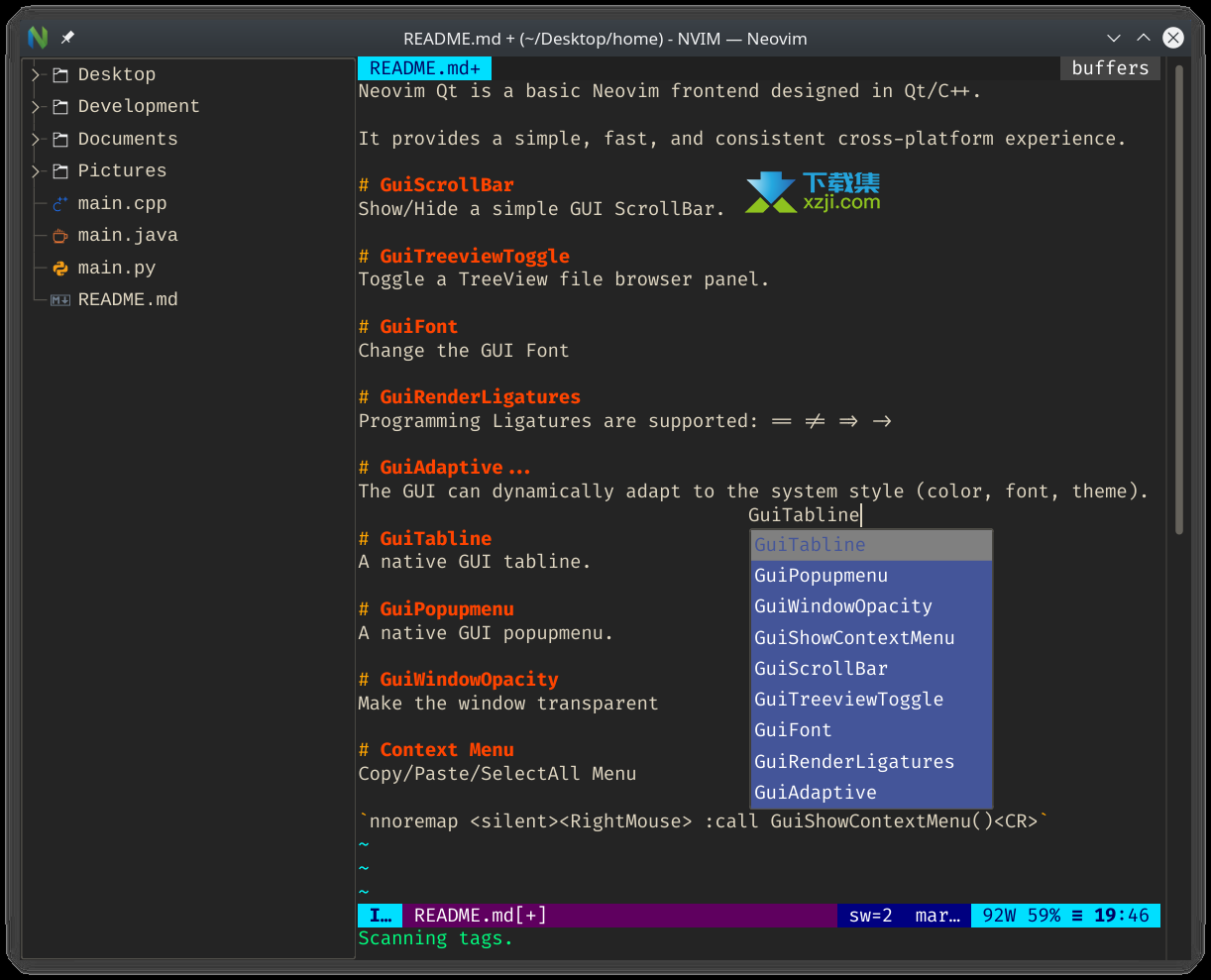Open README.md from the tree view
This screenshot has height=980, width=1211.
[128, 300]
